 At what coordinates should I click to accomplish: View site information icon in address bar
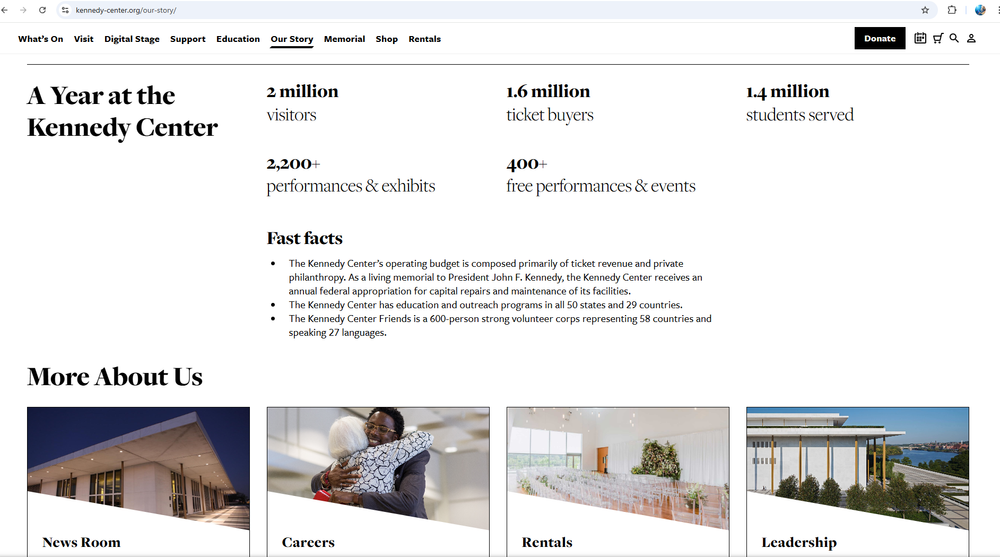65,10
